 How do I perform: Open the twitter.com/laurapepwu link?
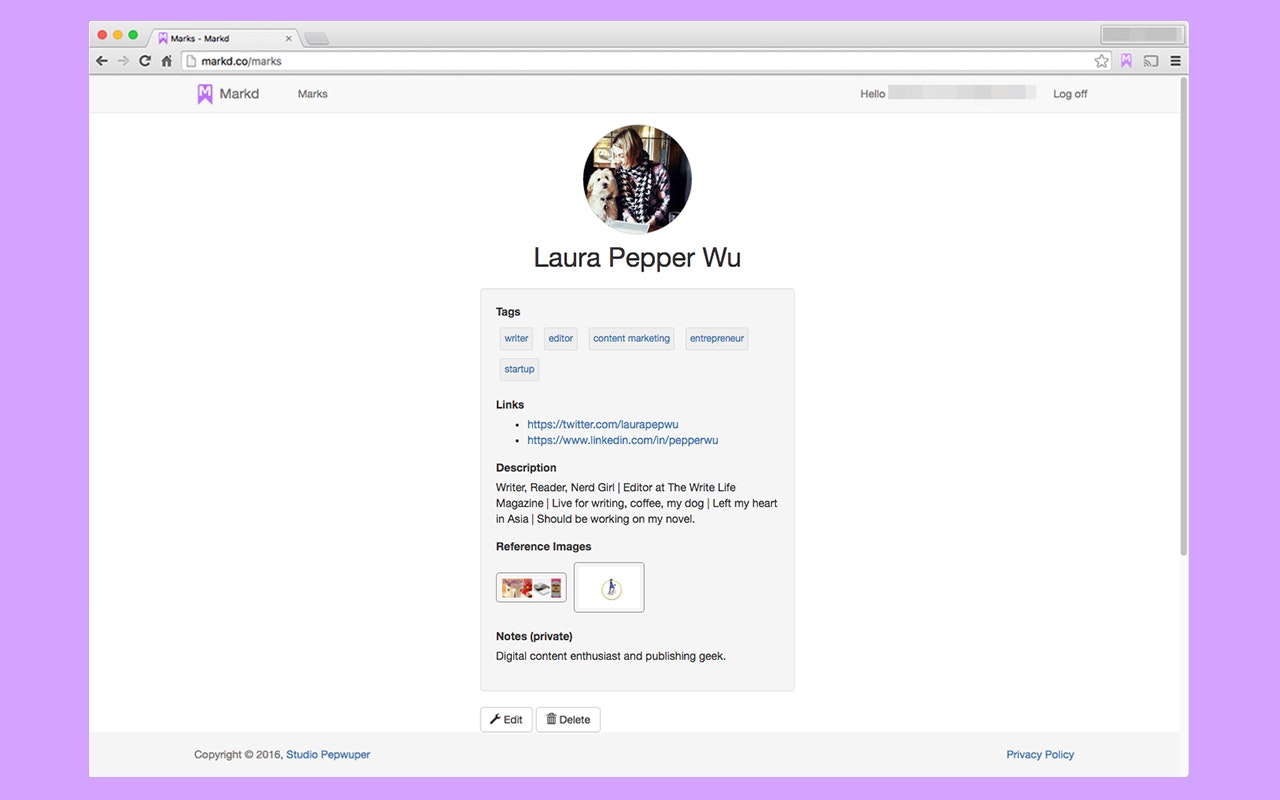click(603, 424)
